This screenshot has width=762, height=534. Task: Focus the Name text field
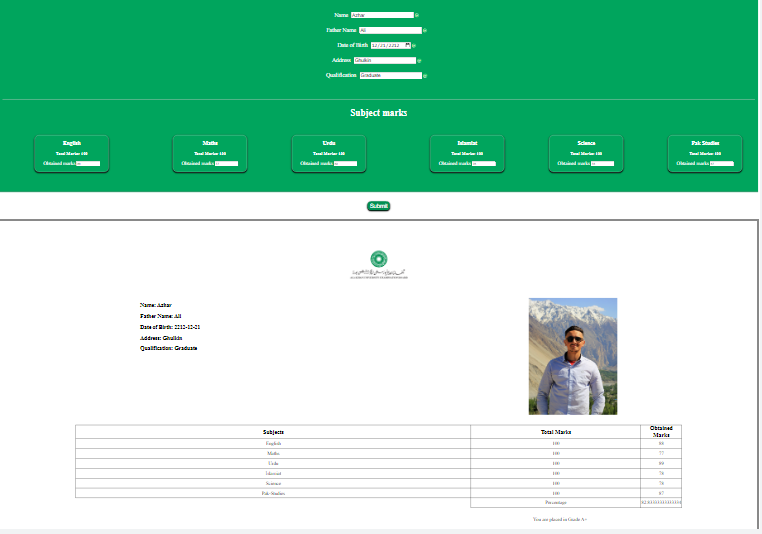click(382, 15)
